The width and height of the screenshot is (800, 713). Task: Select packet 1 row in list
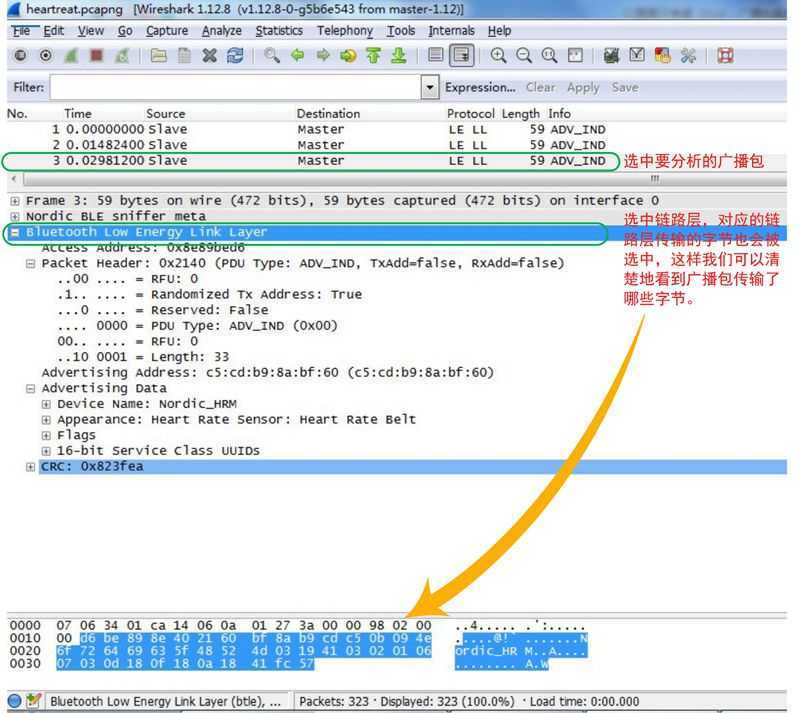pos(397,129)
